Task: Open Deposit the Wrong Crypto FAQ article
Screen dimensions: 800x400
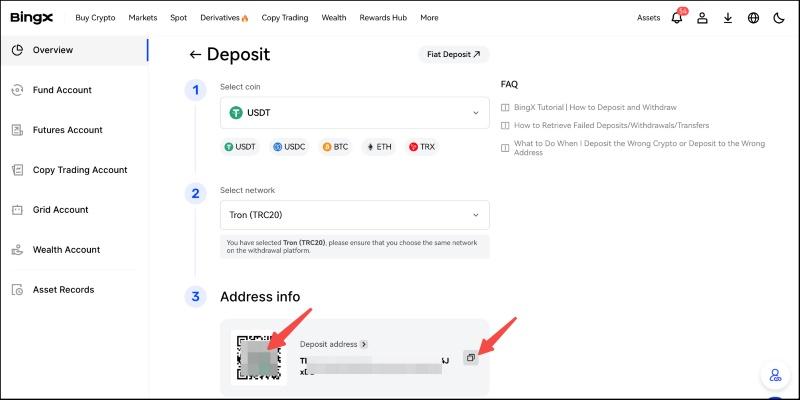Action: [639, 148]
